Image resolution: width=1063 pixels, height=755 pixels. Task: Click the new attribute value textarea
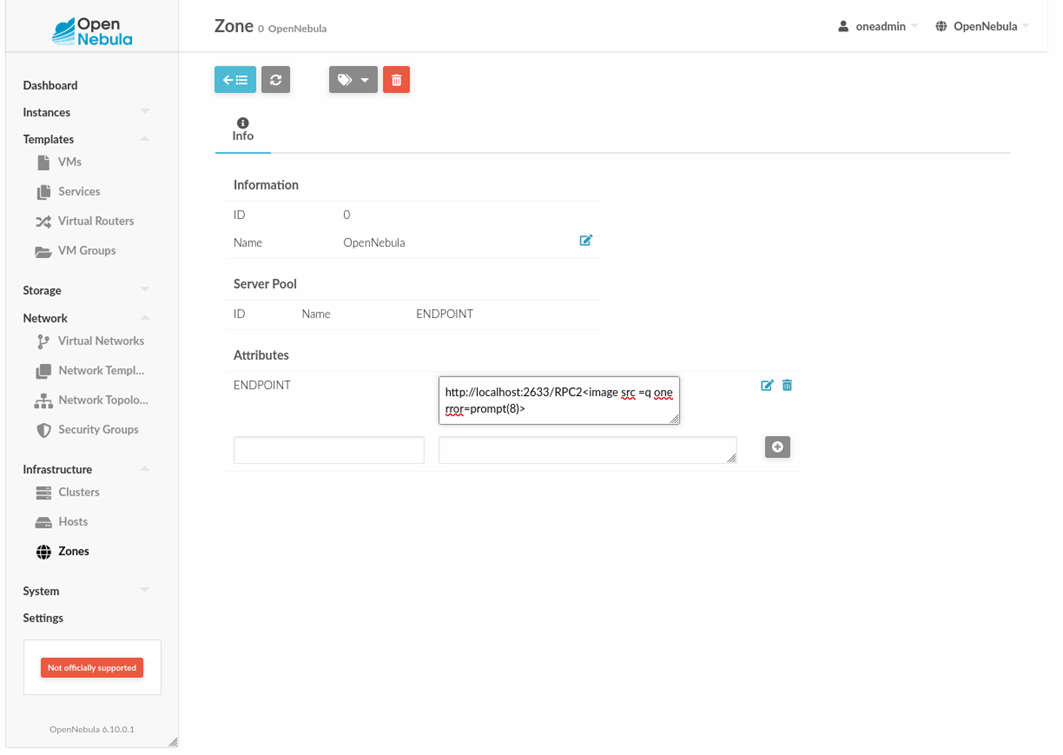(x=588, y=450)
